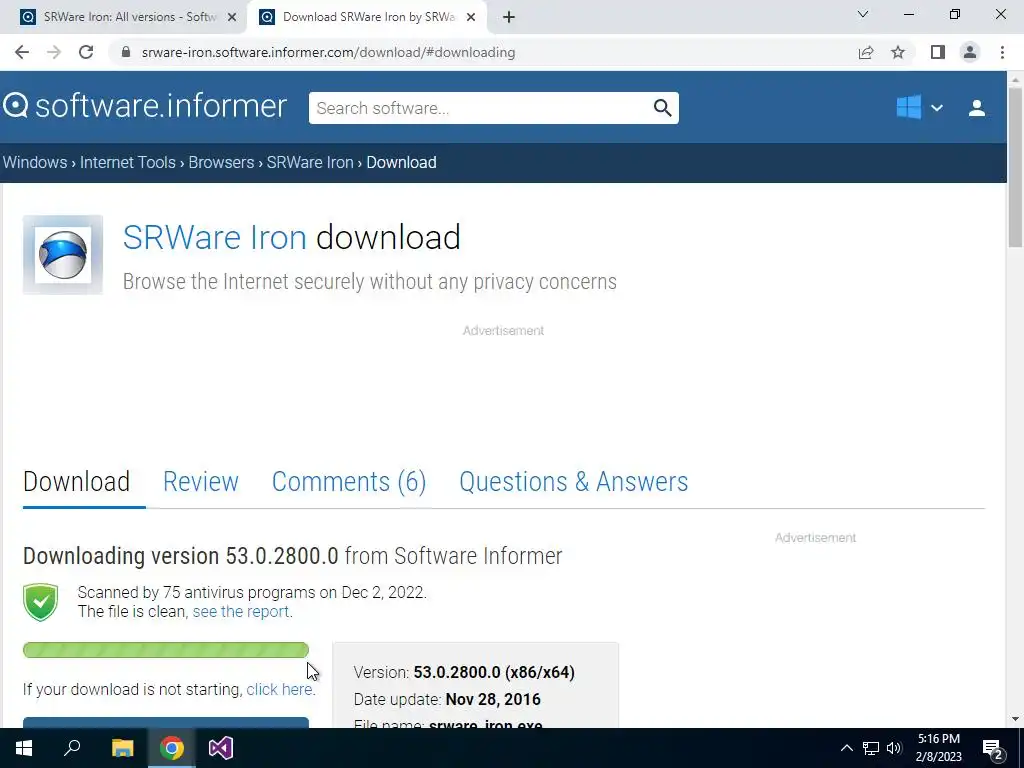Click the Windows platform logo icon
Image resolution: width=1024 pixels, height=768 pixels.
908,107
